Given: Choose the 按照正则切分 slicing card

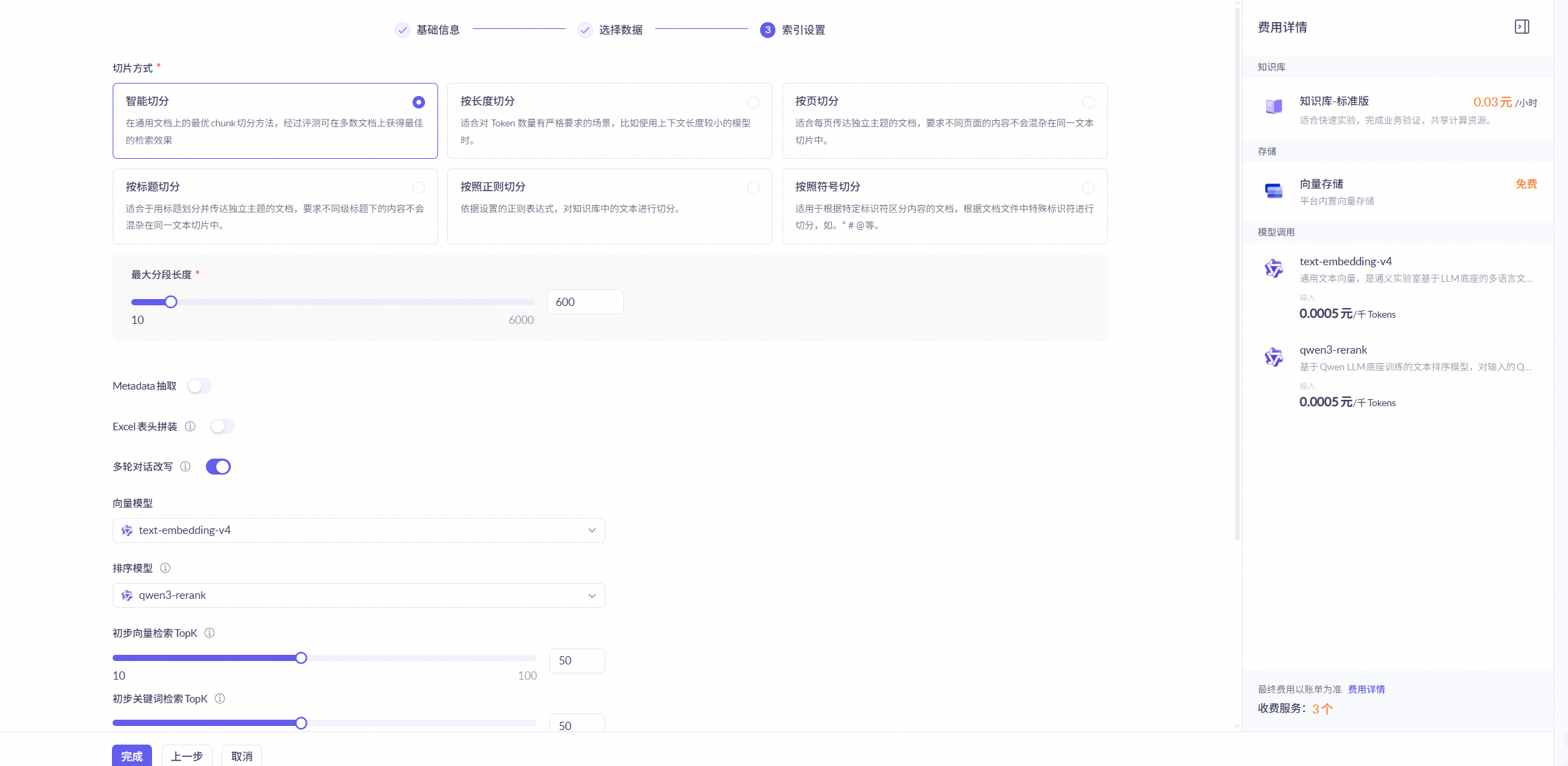Looking at the screenshot, I should click(x=609, y=206).
